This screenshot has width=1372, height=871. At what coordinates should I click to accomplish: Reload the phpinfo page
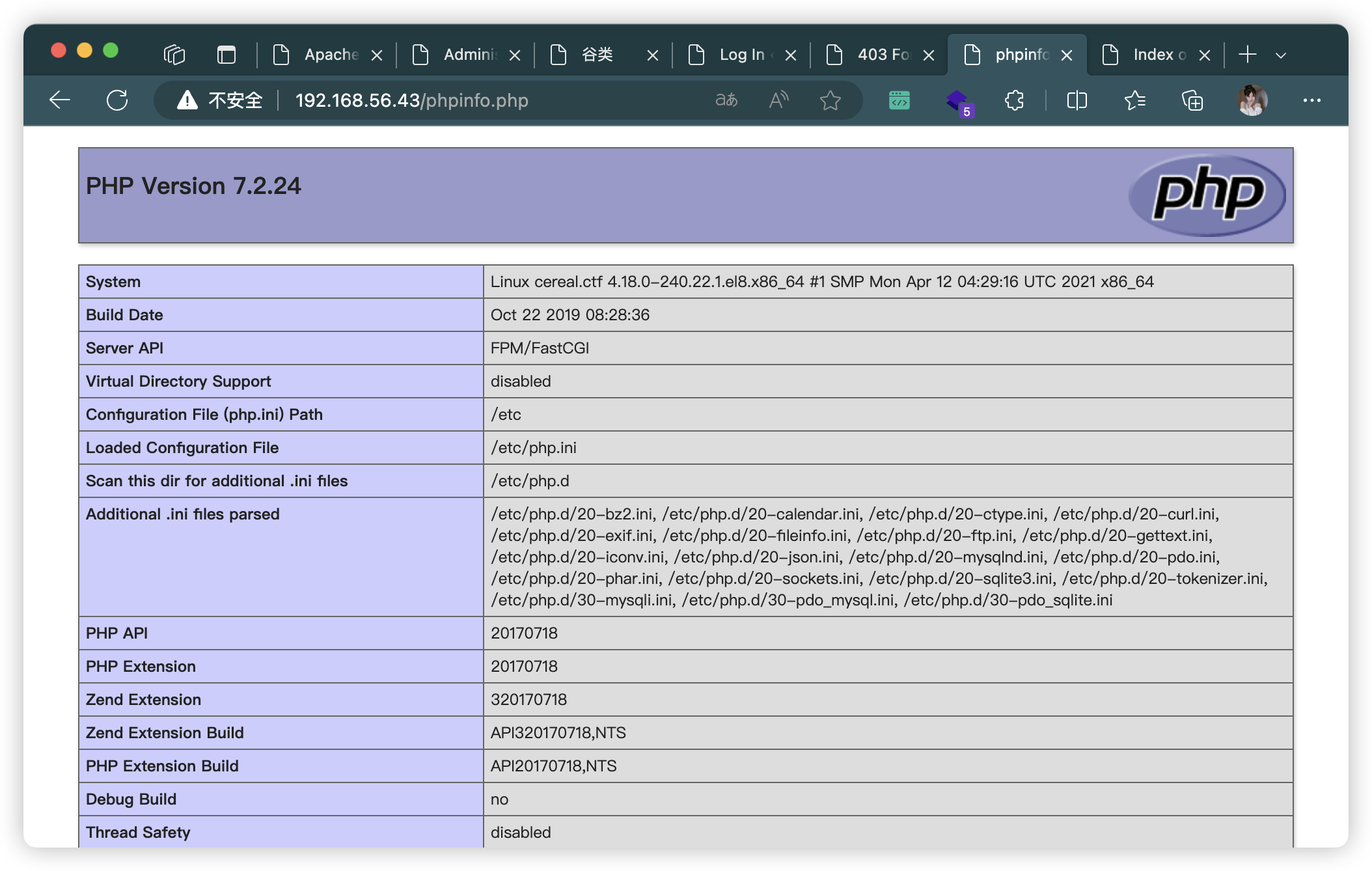117,100
